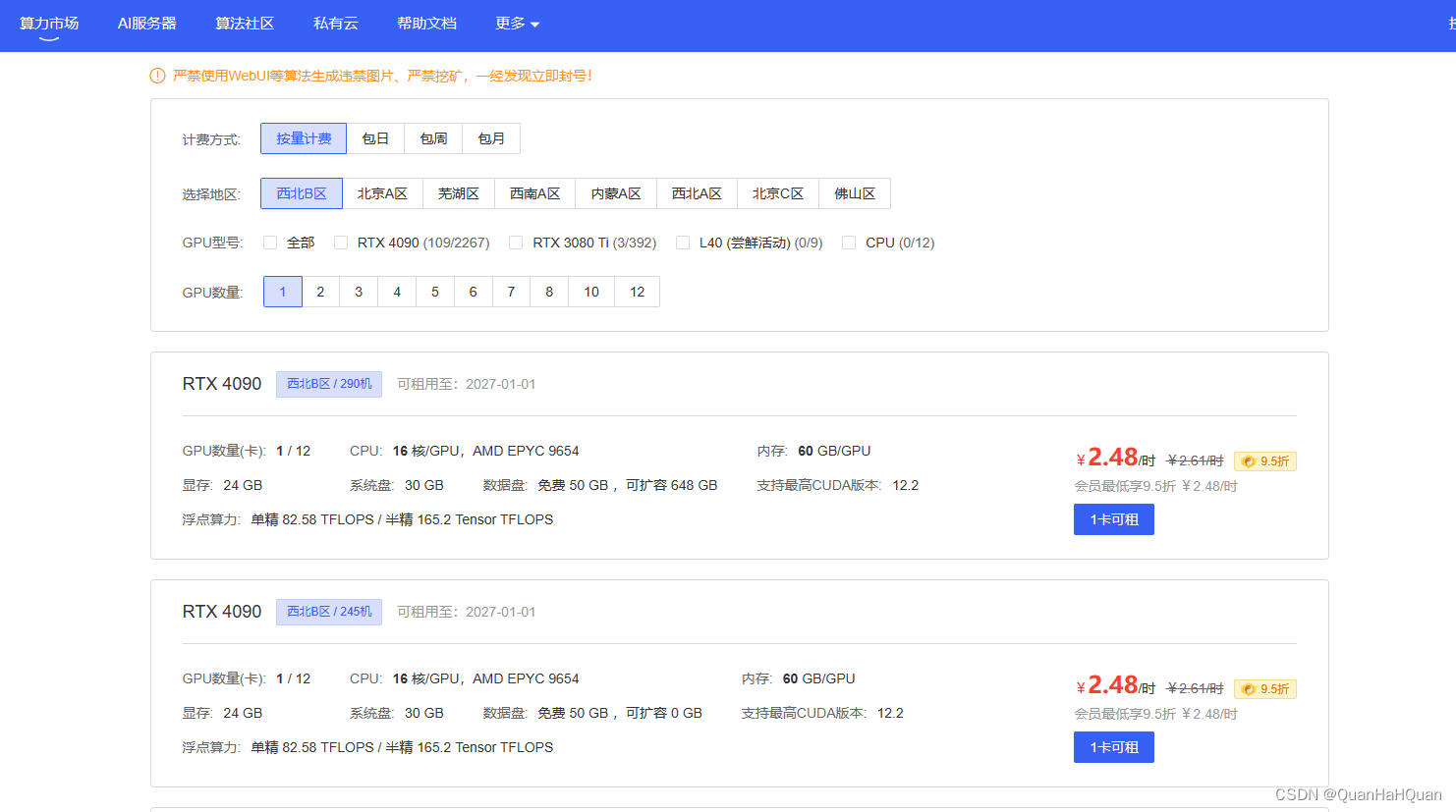Choose the 北京A区 region
The width and height of the screenshot is (1456, 812).
382,193
